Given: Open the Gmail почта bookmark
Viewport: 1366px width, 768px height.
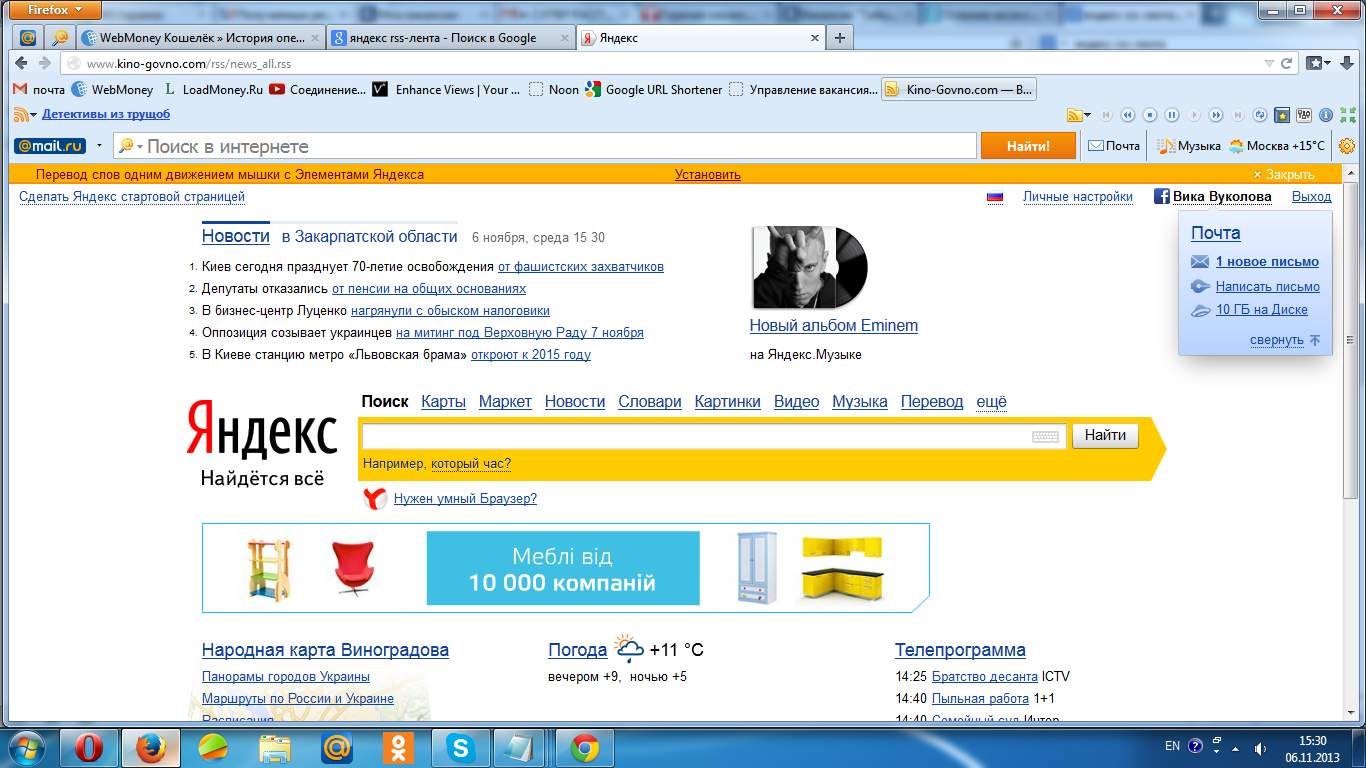Looking at the screenshot, I should point(39,89).
